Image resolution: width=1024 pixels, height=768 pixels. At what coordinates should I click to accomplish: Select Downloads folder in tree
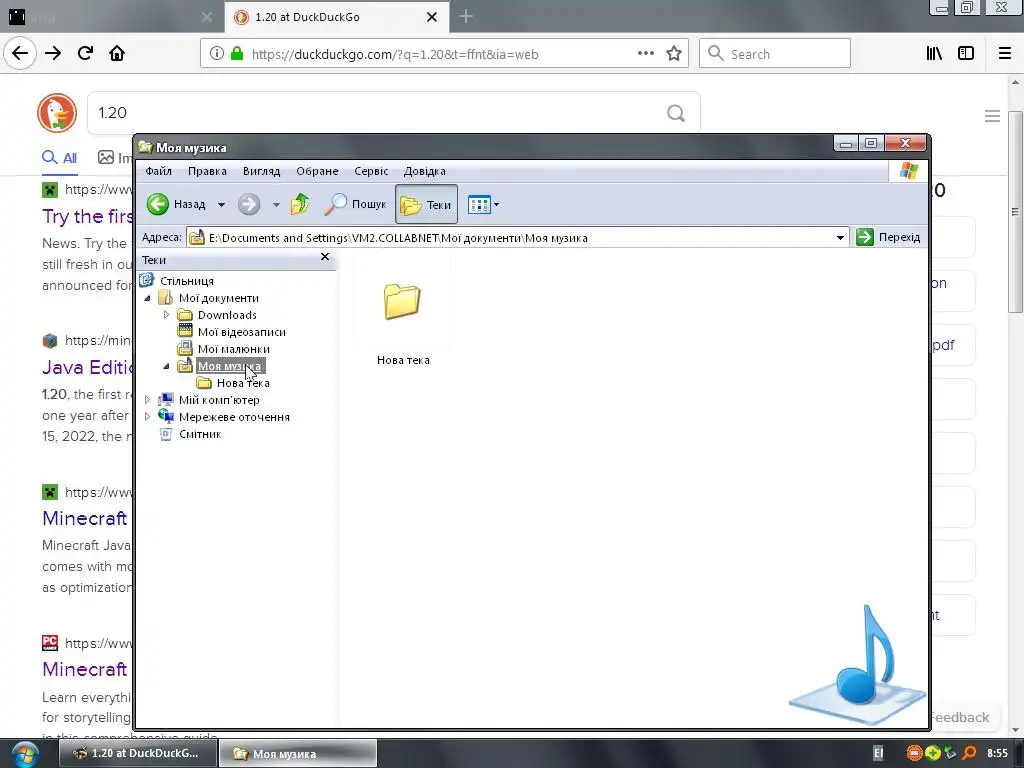227,315
